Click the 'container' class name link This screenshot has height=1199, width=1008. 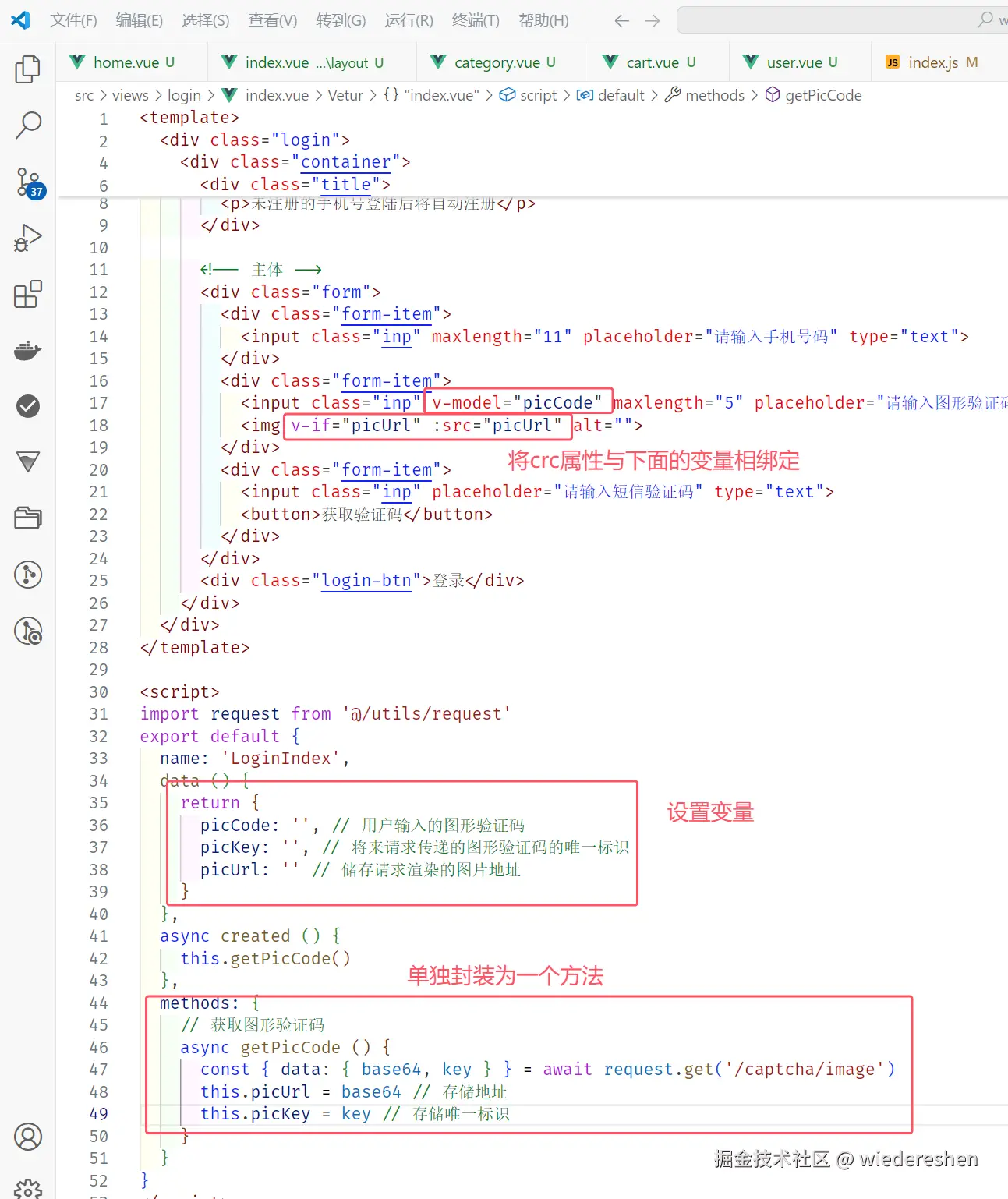345,162
